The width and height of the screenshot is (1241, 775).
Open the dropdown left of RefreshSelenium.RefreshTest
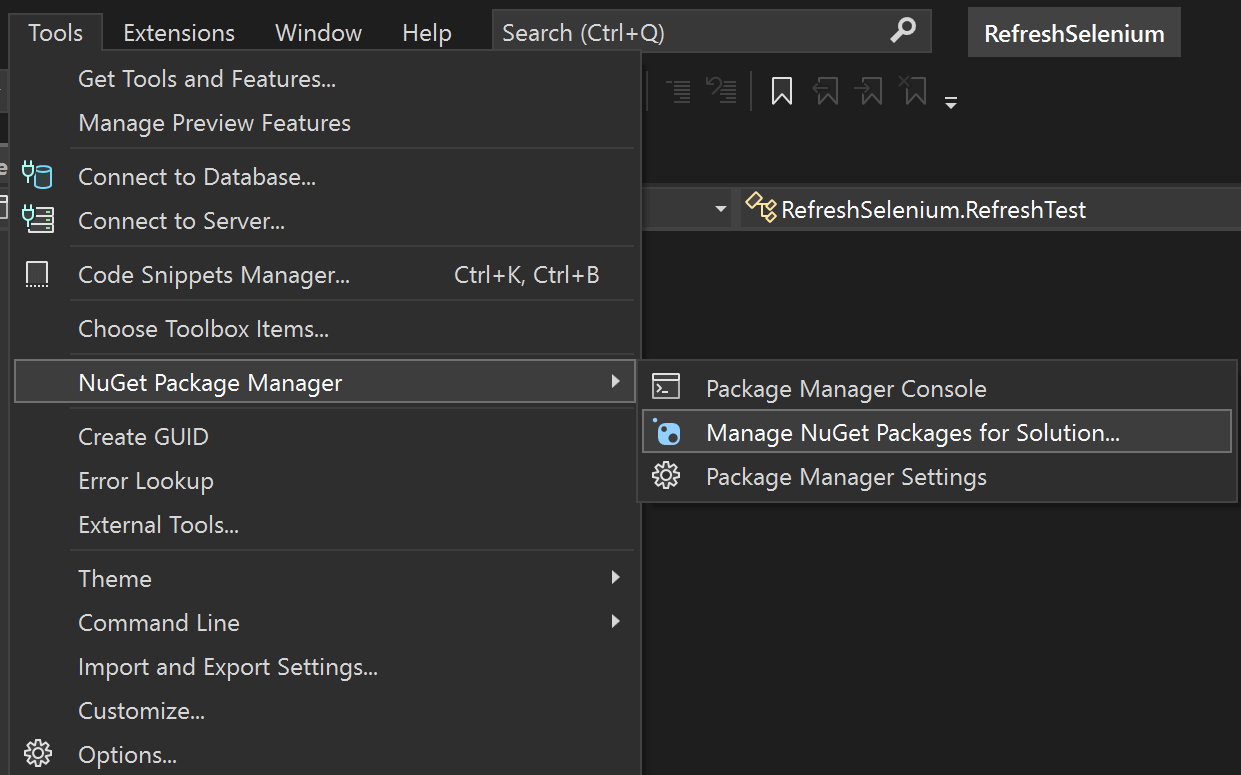coord(721,209)
